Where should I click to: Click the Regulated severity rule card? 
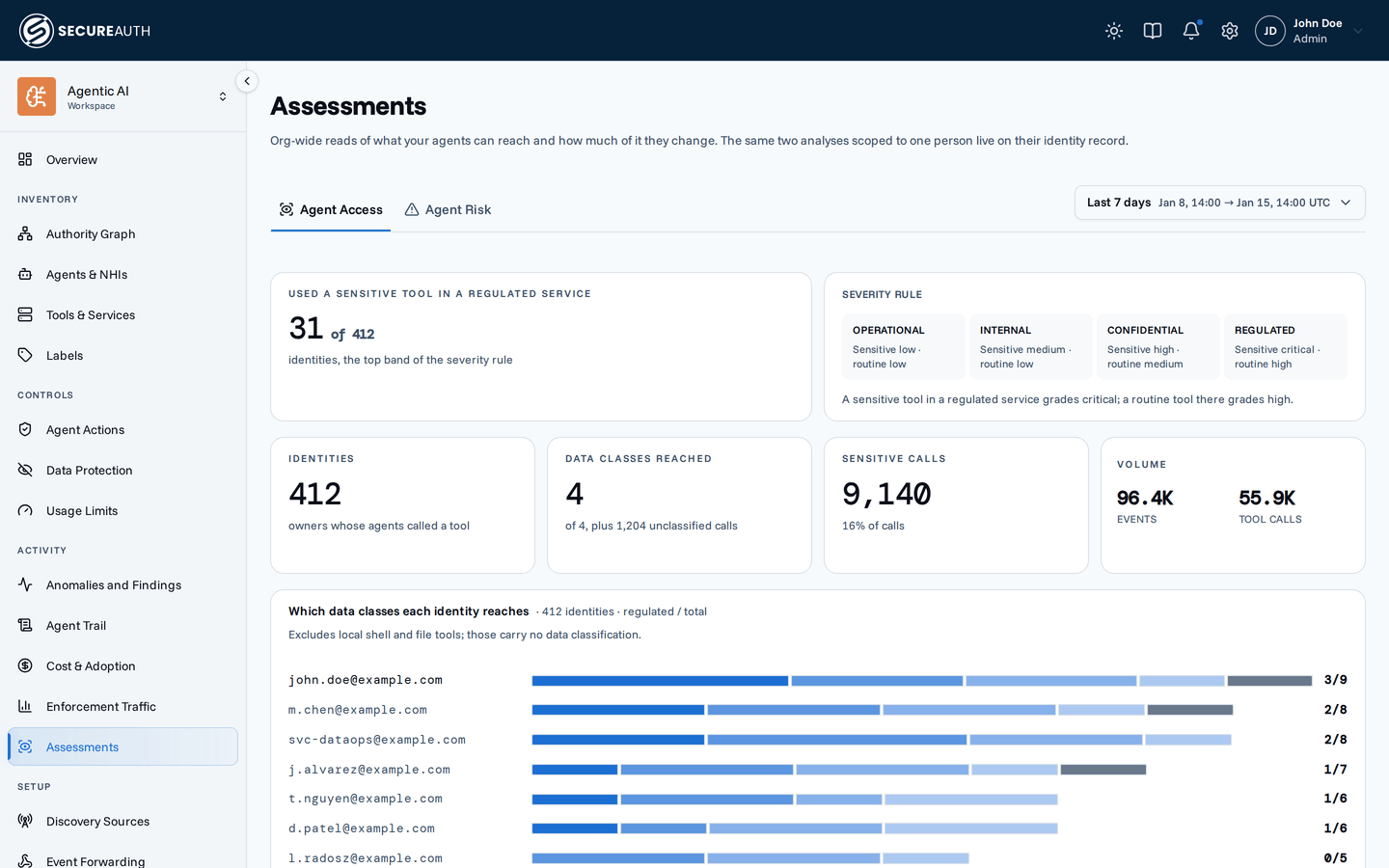coord(1285,346)
